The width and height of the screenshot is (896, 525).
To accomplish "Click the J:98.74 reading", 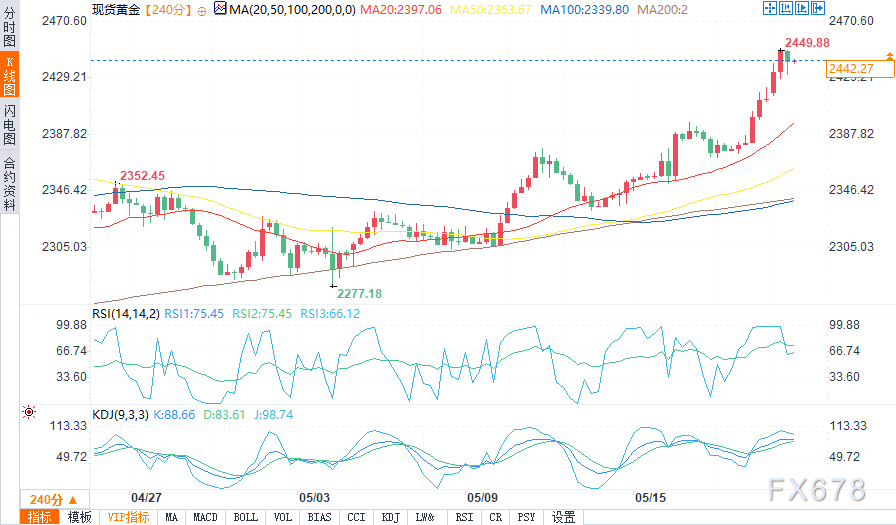I will (273, 415).
